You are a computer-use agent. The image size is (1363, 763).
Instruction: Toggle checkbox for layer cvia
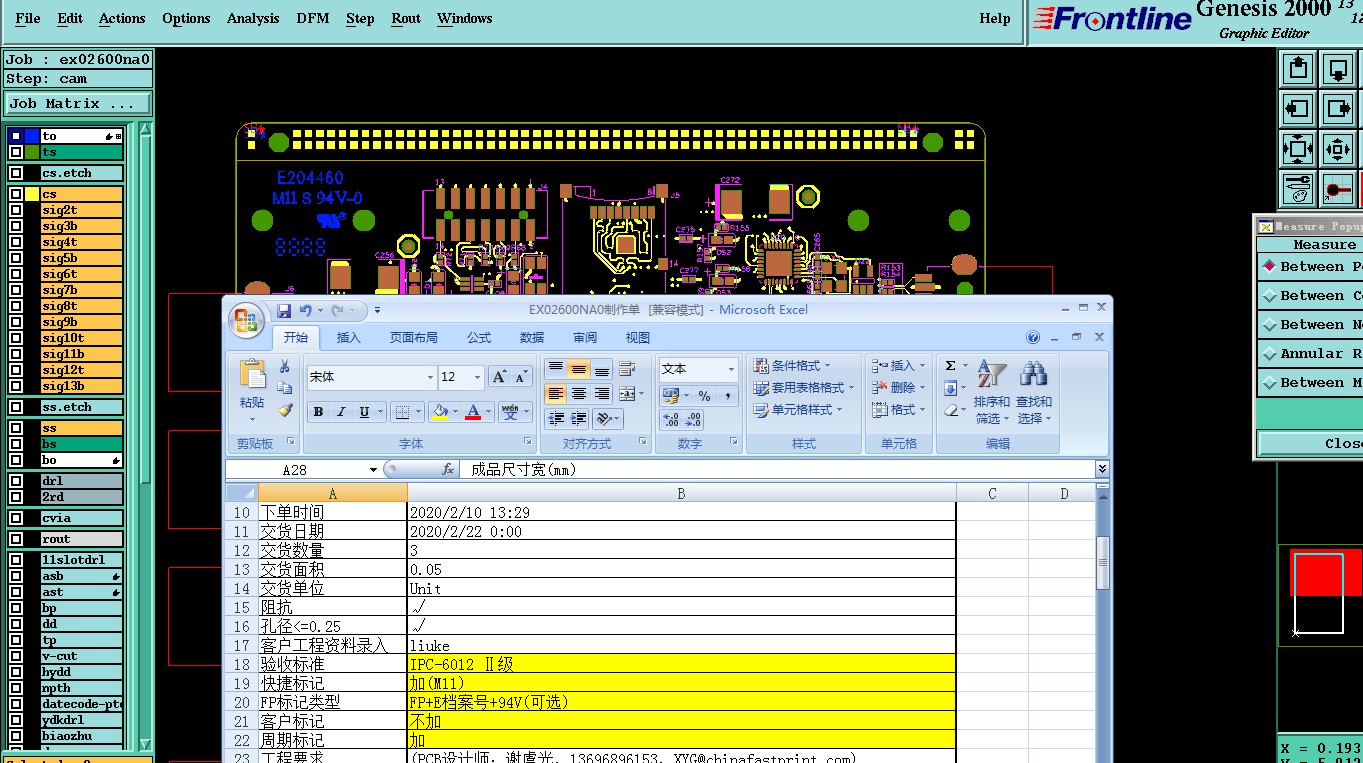point(16,518)
